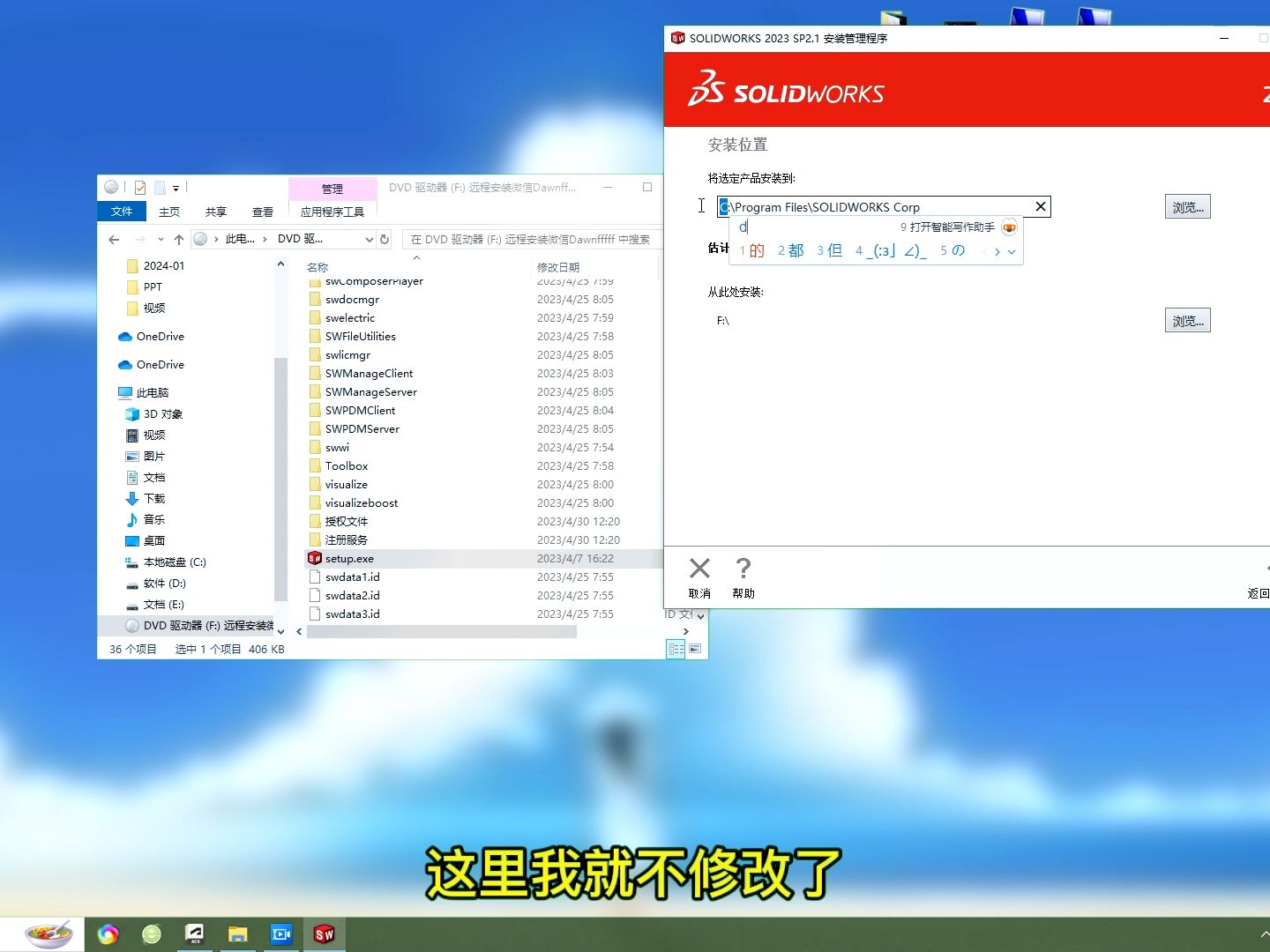Viewport: 1270px width, 952px height.
Task: Open the ACS Autodesk app in taskbar
Action: click(x=194, y=933)
